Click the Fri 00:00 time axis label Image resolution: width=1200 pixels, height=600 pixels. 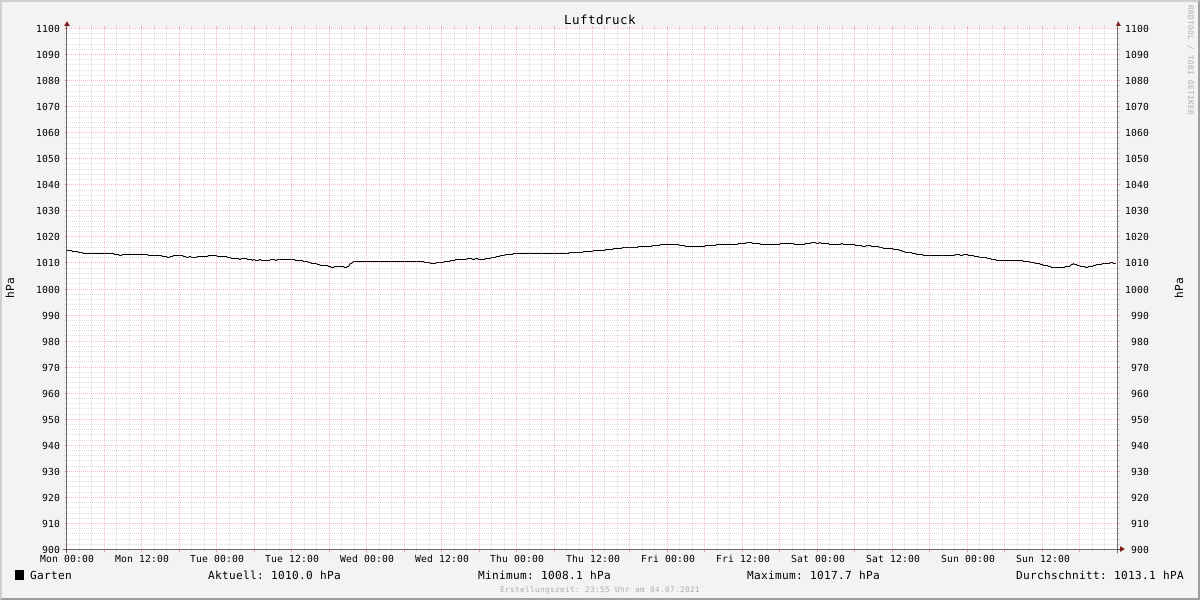(668, 559)
